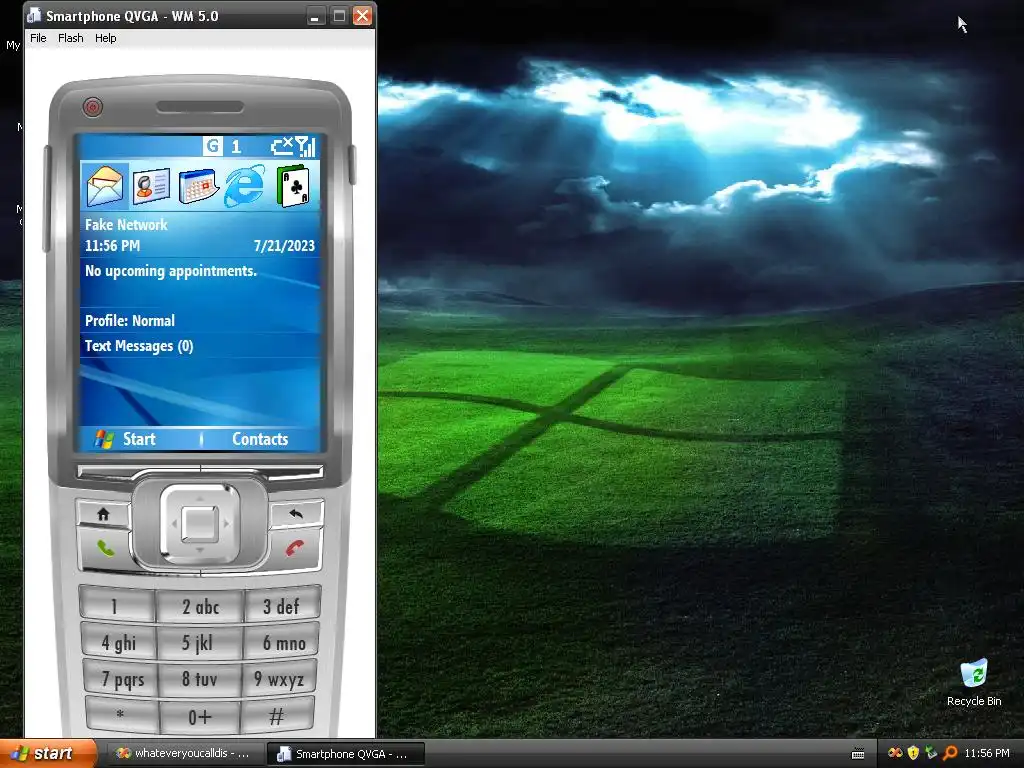The height and width of the screenshot is (768, 1024).
Task: Click the right hardware softkey bar
Action: (x=263, y=472)
